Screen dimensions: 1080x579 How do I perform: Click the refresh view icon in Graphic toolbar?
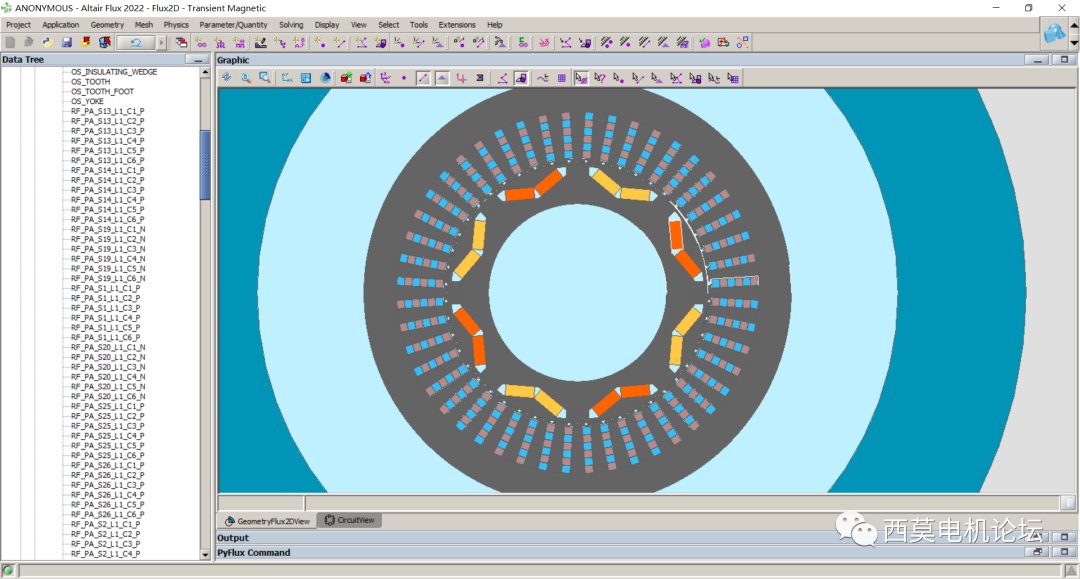click(226, 77)
